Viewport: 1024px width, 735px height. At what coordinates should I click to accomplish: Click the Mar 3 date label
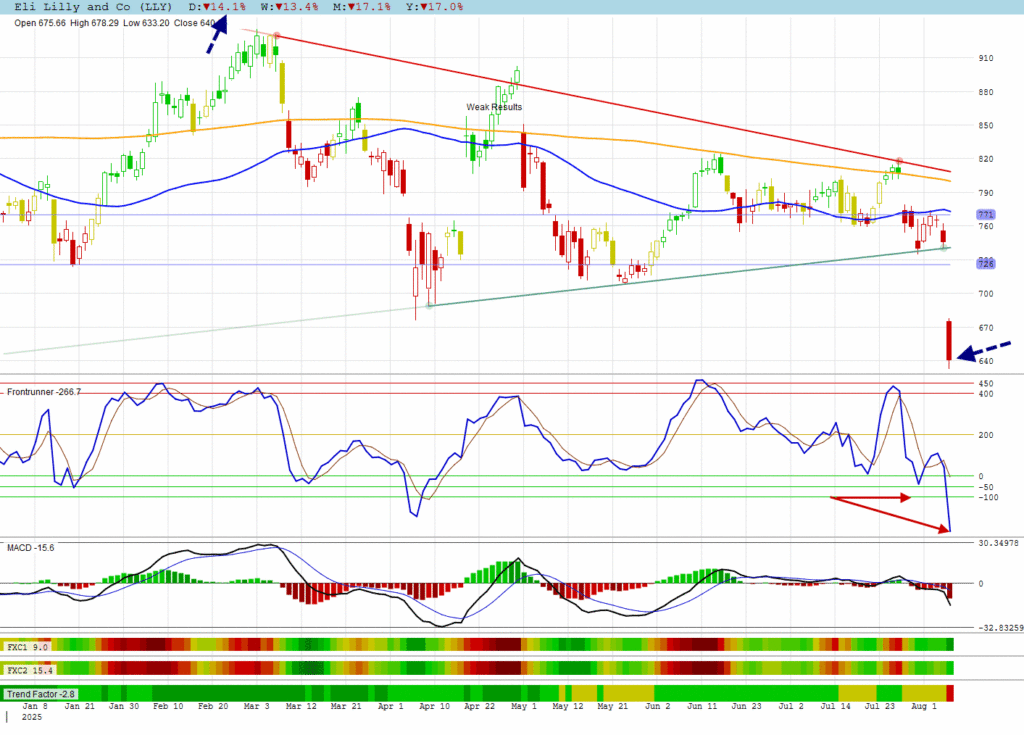point(256,706)
